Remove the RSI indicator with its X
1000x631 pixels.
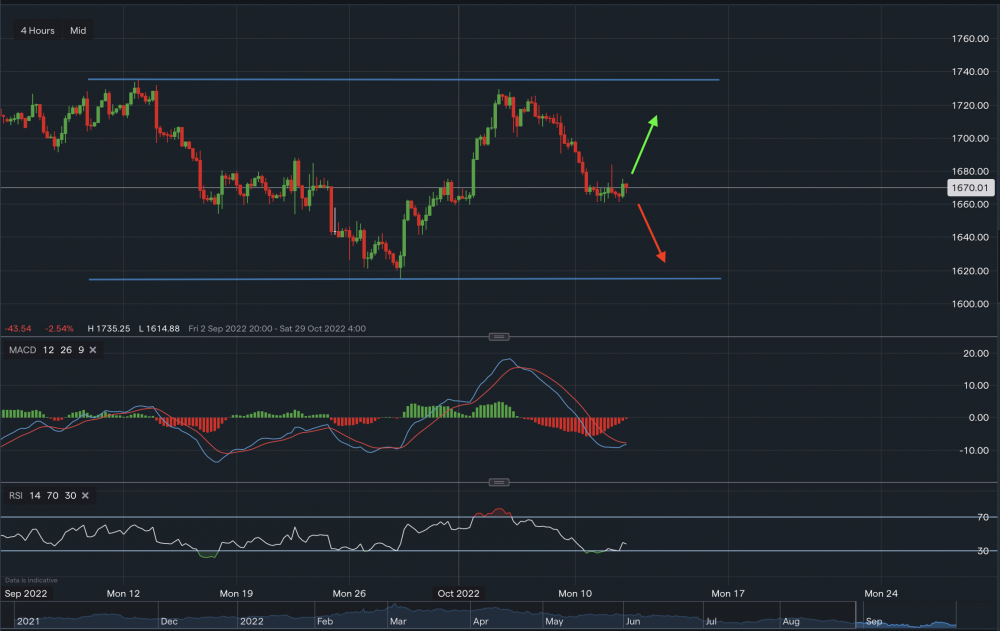[x=85, y=495]
